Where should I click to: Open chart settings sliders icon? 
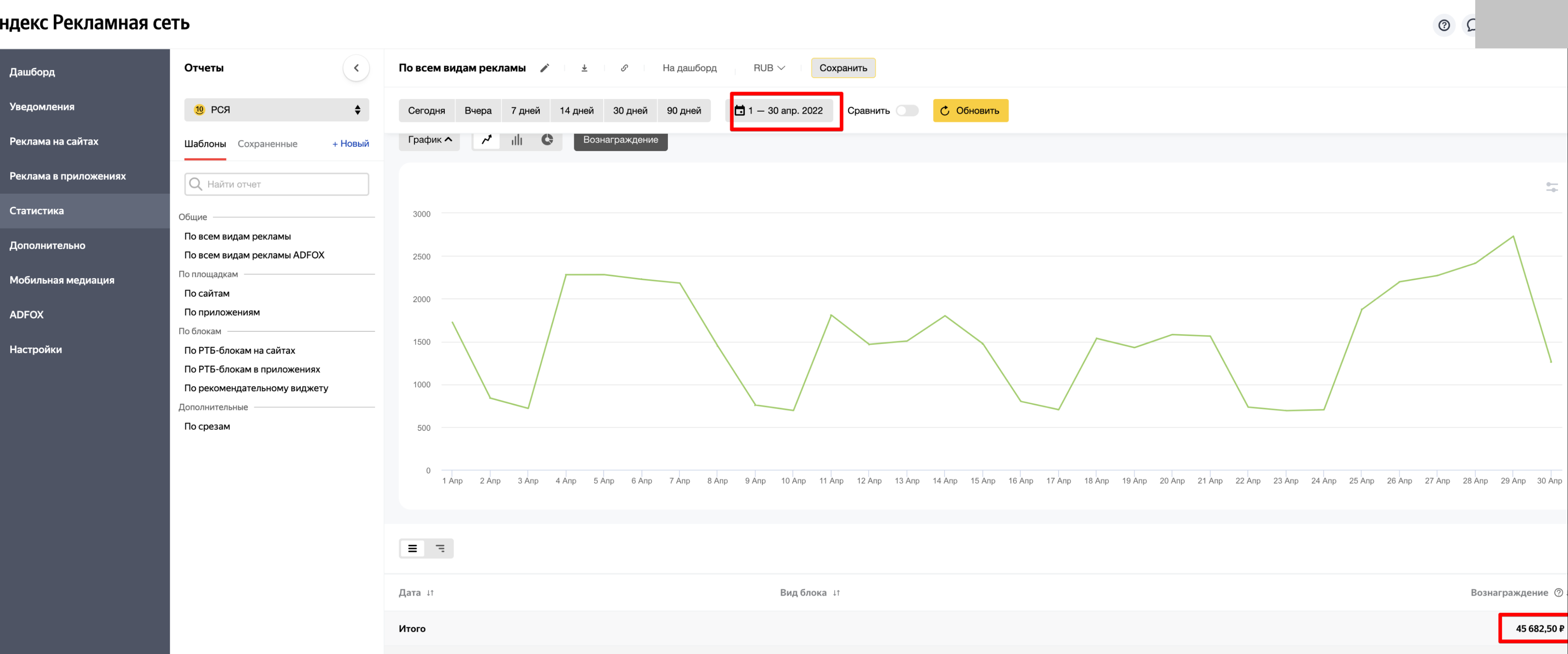1552,188
